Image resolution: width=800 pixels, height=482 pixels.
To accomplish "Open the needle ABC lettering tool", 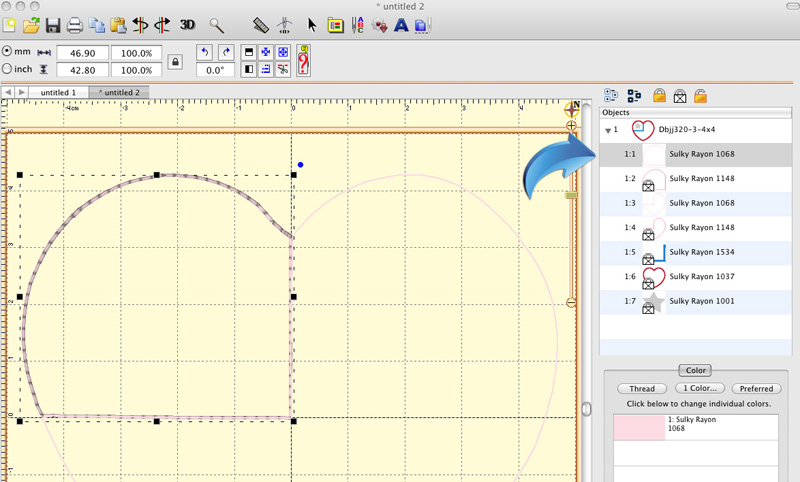I will tap(357, 25).
